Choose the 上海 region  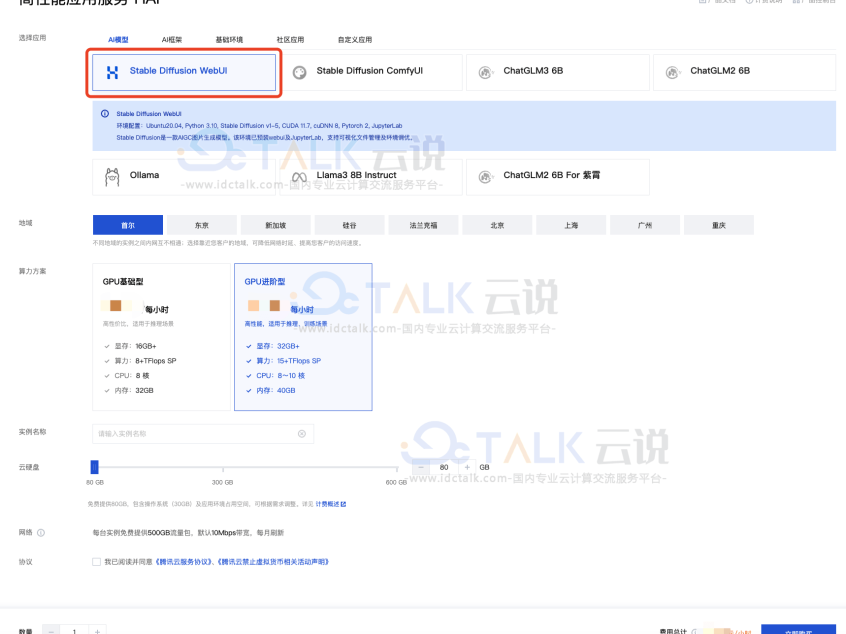tap(571, 225)
